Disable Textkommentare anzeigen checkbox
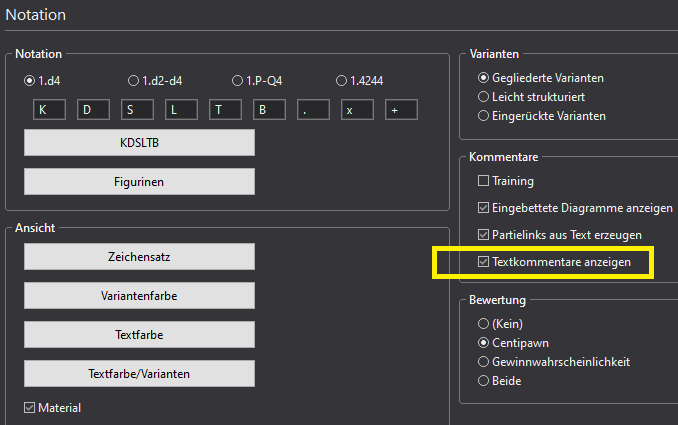The height and width of the screenshot is (425, 678). [484, 262]
